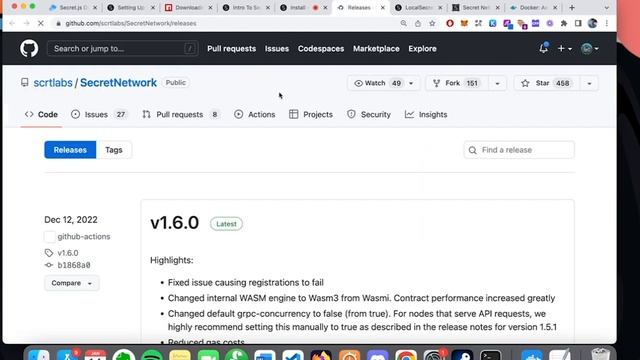The image size is (640, 360).
Task: Open commit b1868a0 link
Action: 74,265
